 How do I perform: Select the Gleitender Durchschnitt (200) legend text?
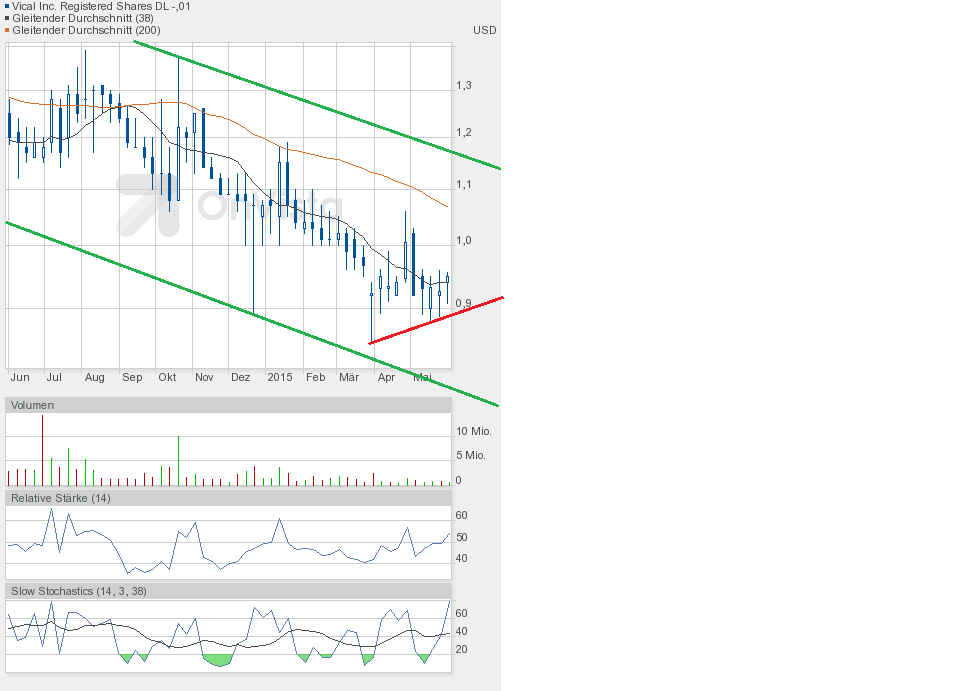click(x=85, y=30)
